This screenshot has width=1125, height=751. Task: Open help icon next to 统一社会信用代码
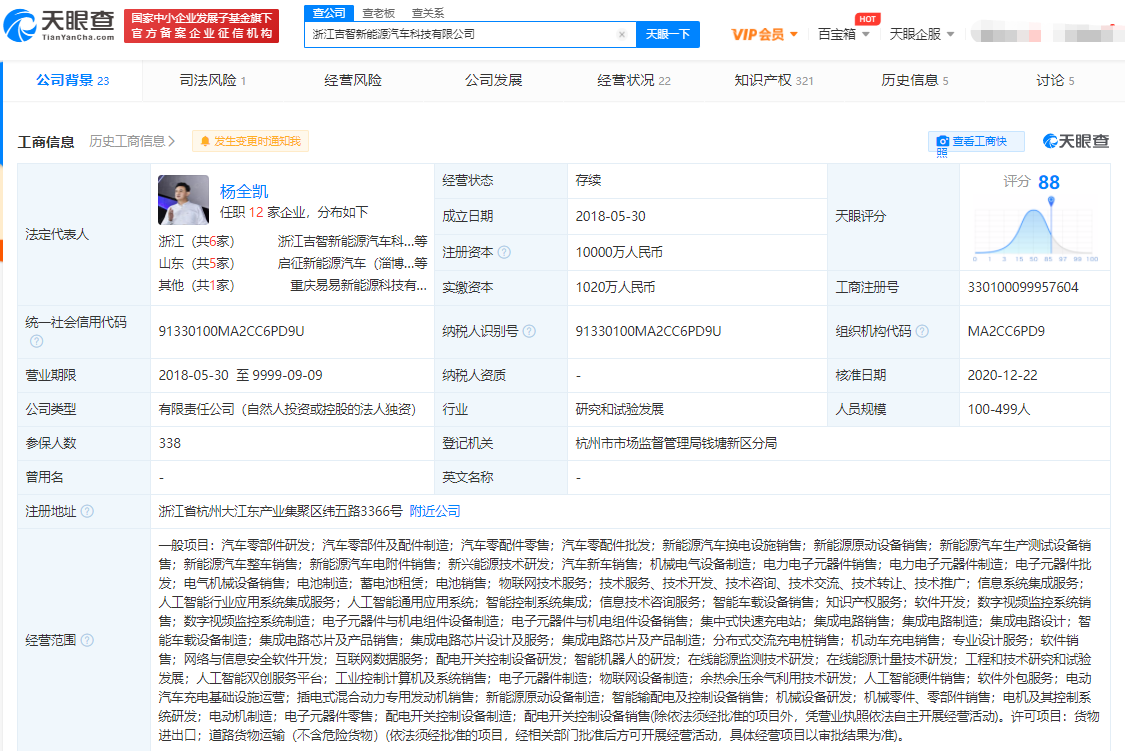(37, 341)
